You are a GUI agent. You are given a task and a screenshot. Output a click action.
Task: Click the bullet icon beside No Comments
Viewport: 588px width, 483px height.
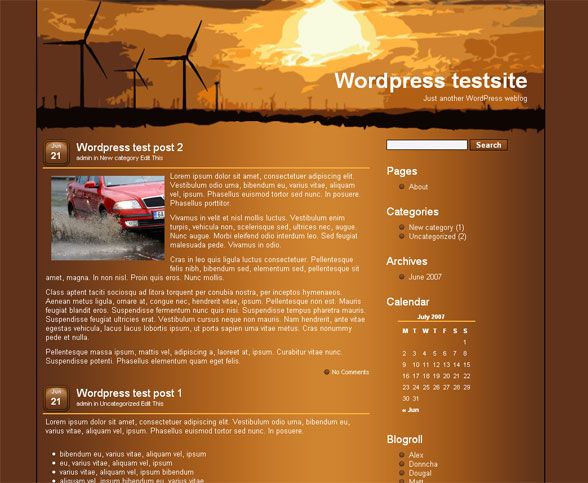click(327, 372)
